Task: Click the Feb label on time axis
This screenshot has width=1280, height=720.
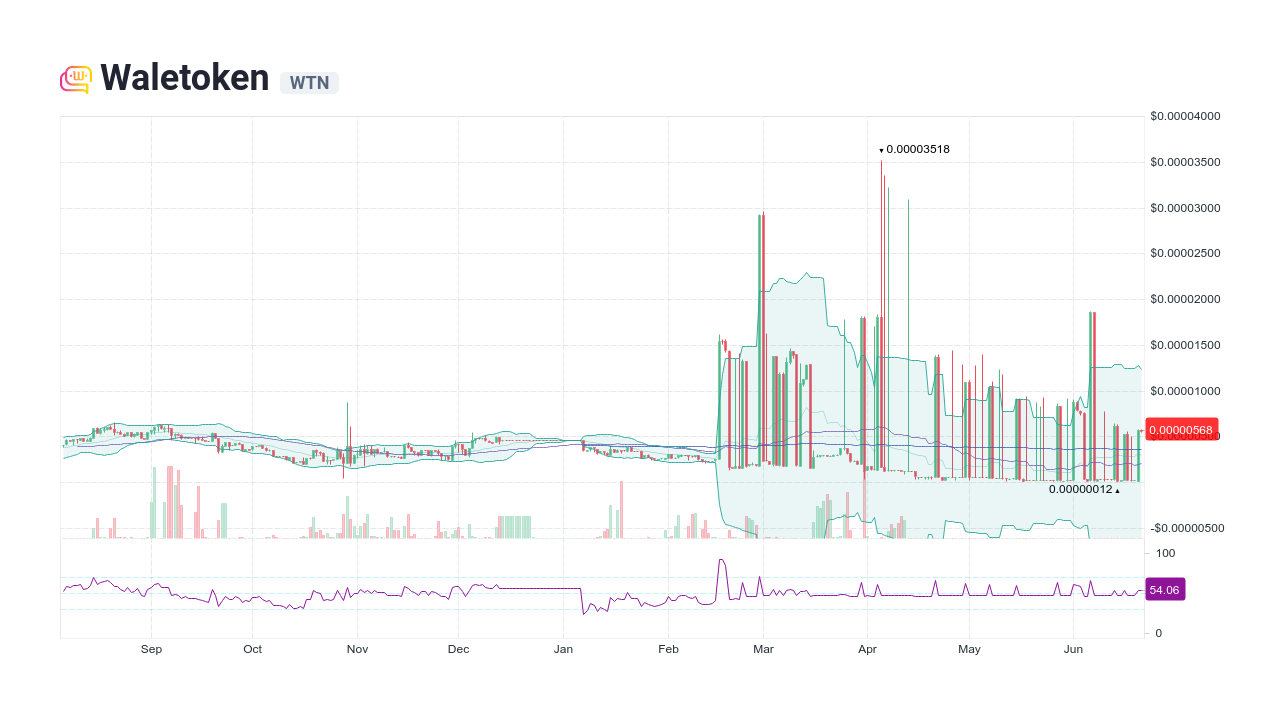Action: pos(668,649)
